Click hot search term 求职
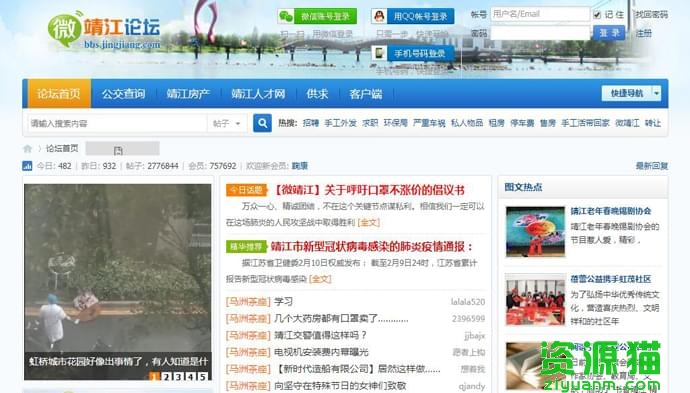 point(370,123)
